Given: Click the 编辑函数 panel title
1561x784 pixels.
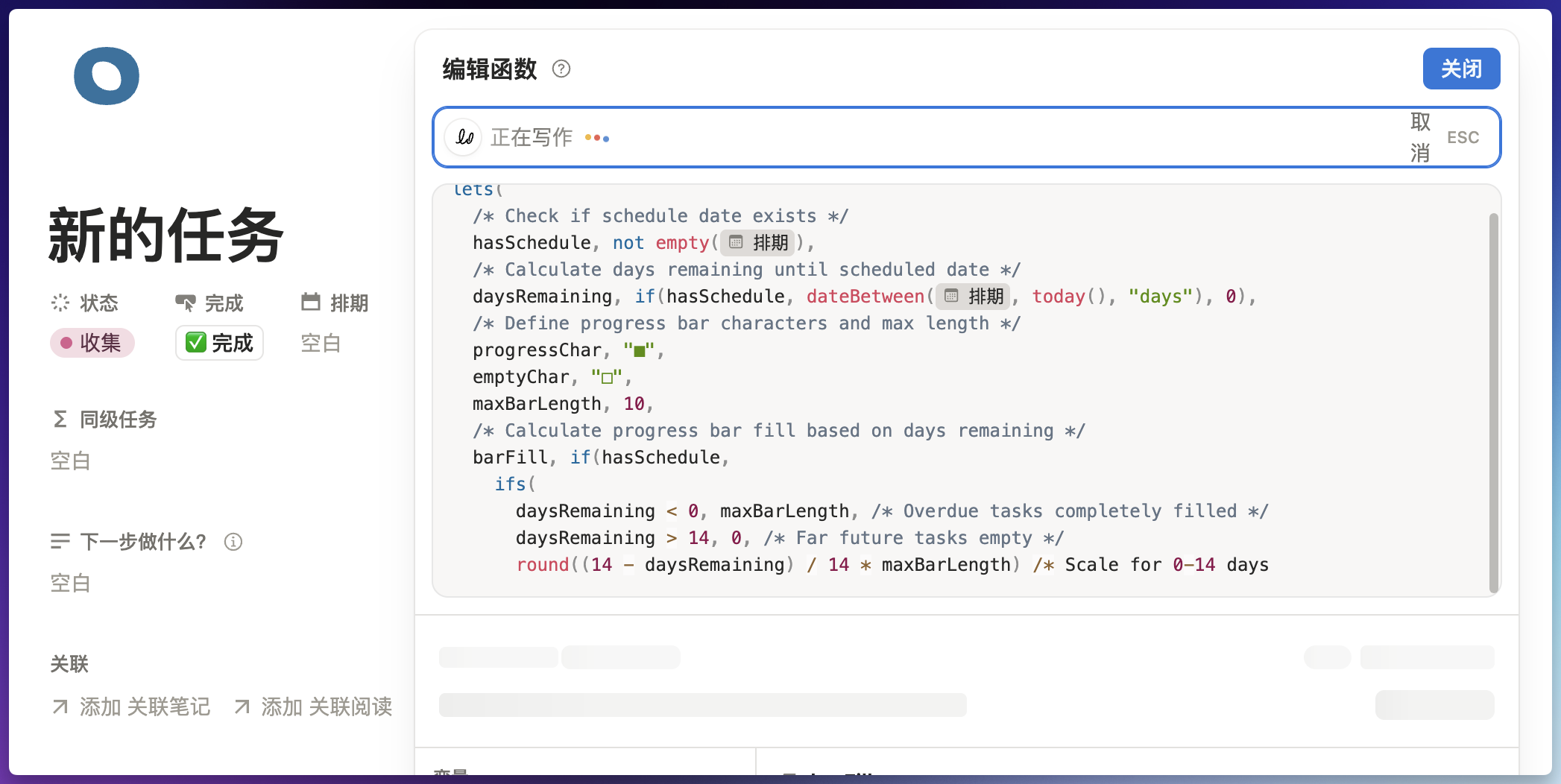Looking at the screenshot, I should [490, 69].
